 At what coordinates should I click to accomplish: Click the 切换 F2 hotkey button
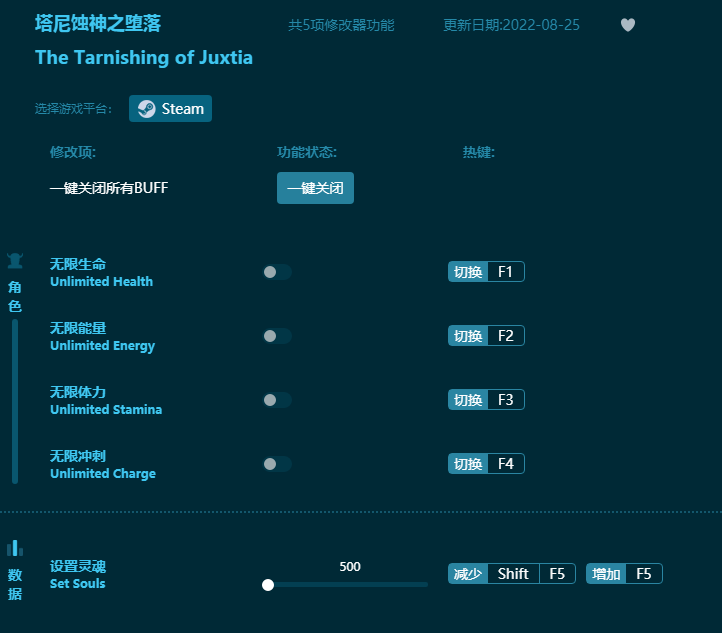[486, 336]
